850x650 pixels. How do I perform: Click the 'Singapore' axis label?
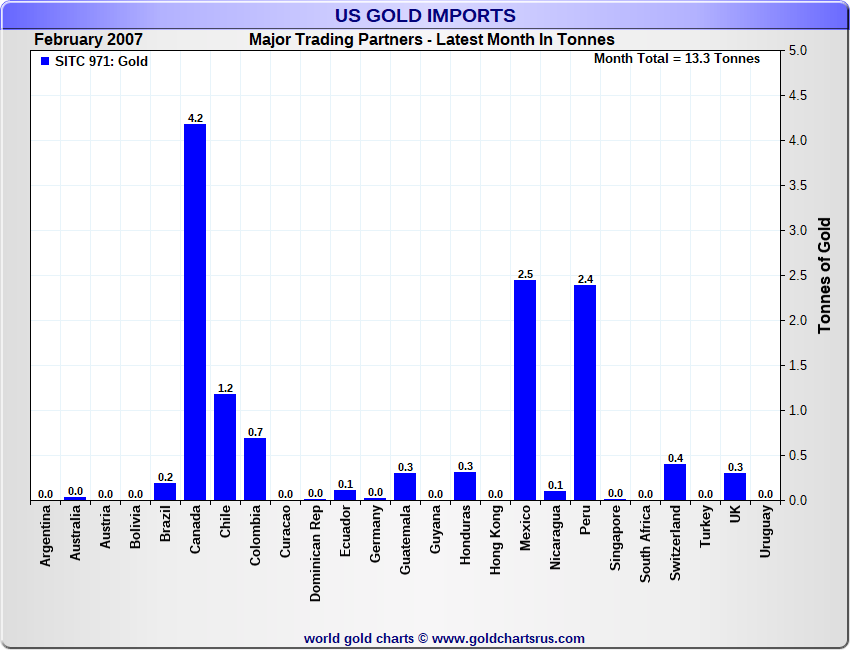pos(615,538)
